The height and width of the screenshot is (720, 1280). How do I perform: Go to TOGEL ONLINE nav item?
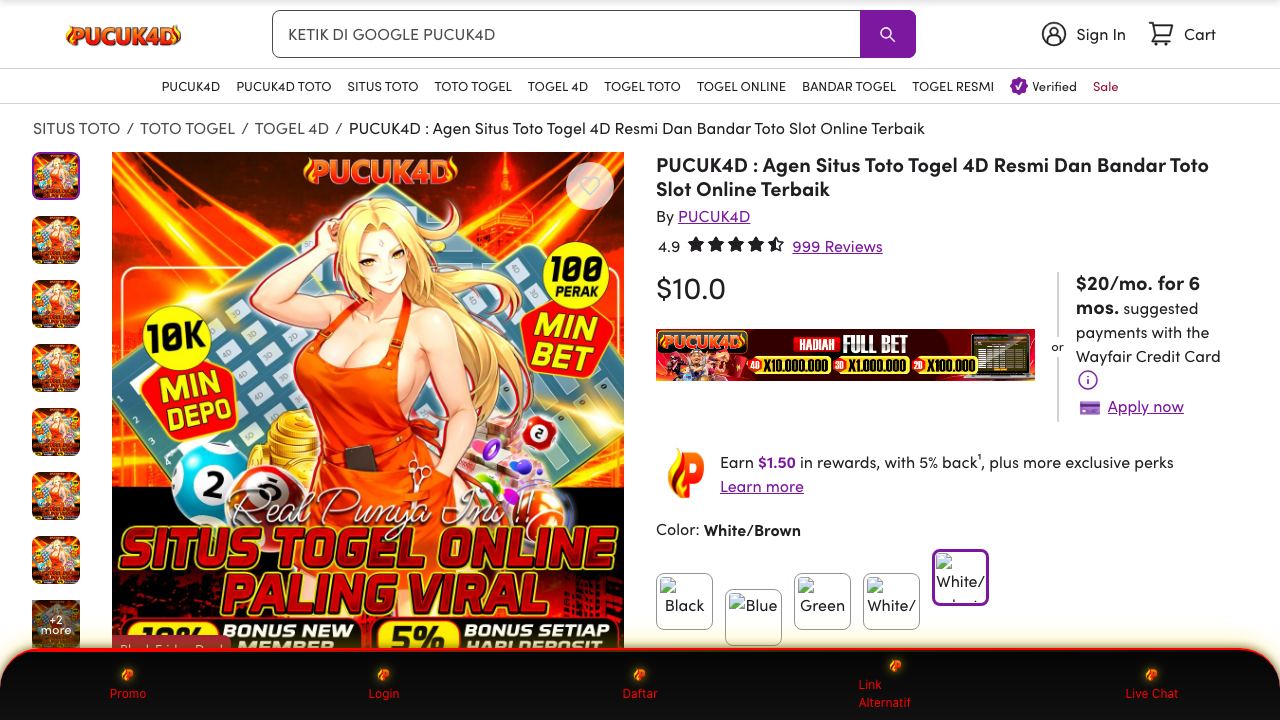point(741,86)
